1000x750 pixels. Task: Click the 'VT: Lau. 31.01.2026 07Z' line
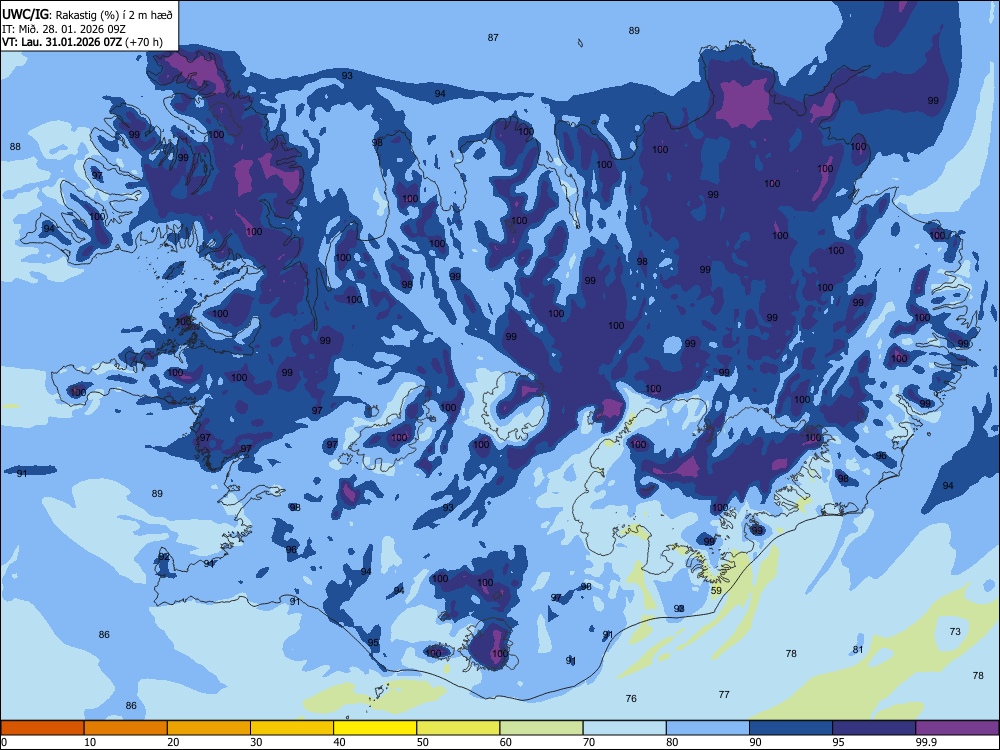click(x=62, y=42)
